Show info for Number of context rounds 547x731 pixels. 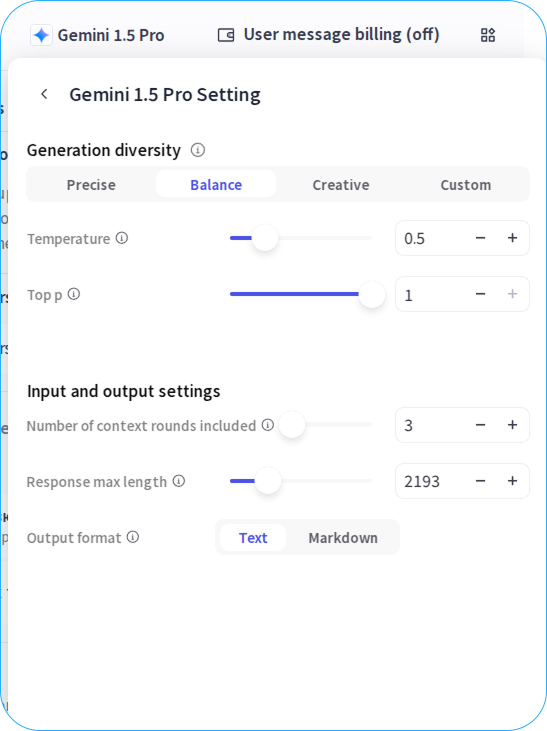coord(268,425)
